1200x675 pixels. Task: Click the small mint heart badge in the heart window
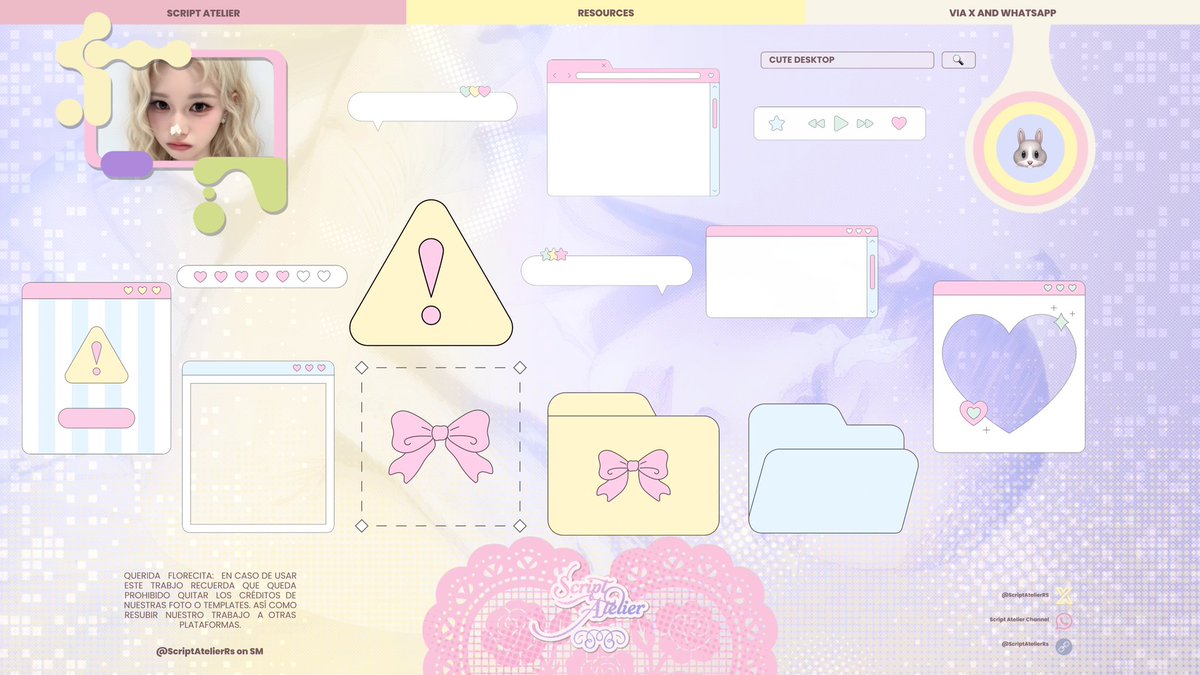point(973,412)
